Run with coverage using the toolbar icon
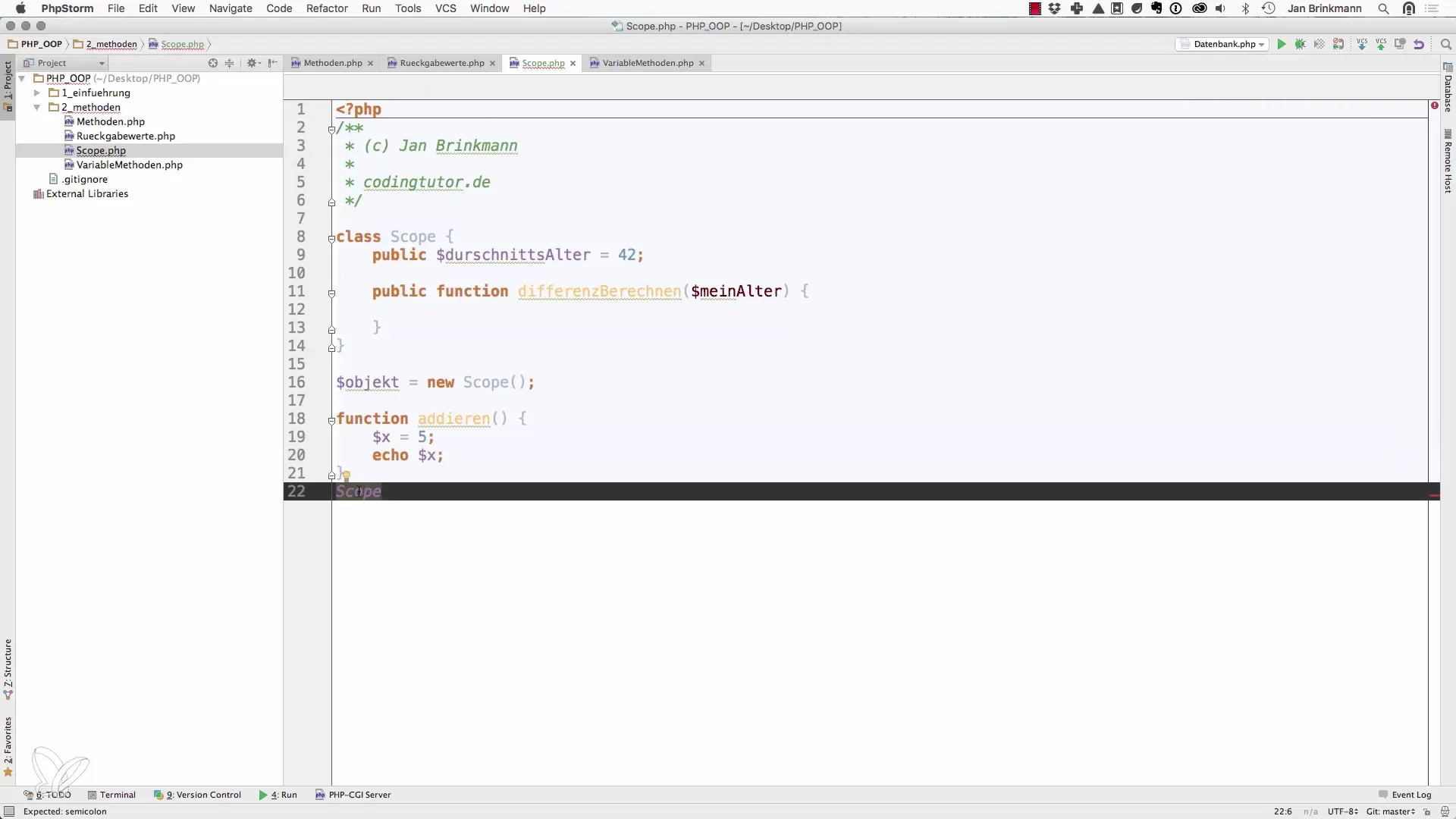Viewport: 1456px width, 819px height. tap(1319, 44)
